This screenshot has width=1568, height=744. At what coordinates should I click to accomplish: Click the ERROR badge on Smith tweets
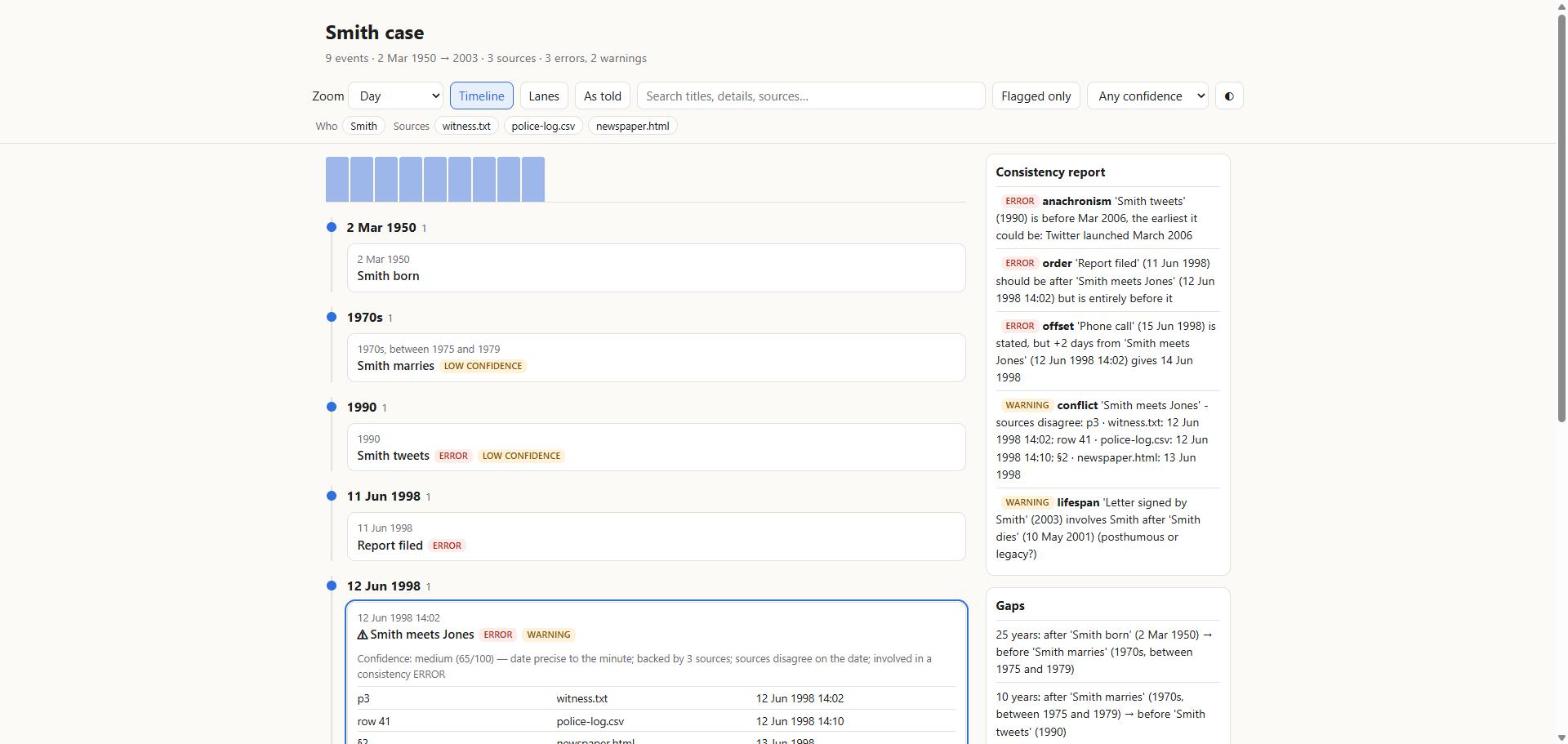[453, 456]
